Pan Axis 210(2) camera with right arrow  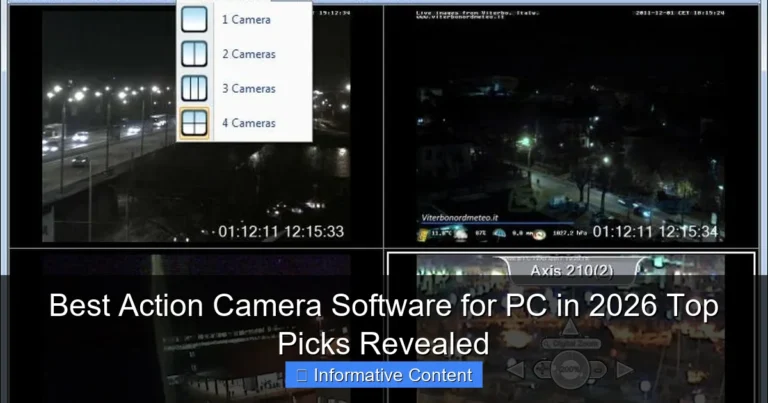[x=624, y=369]
